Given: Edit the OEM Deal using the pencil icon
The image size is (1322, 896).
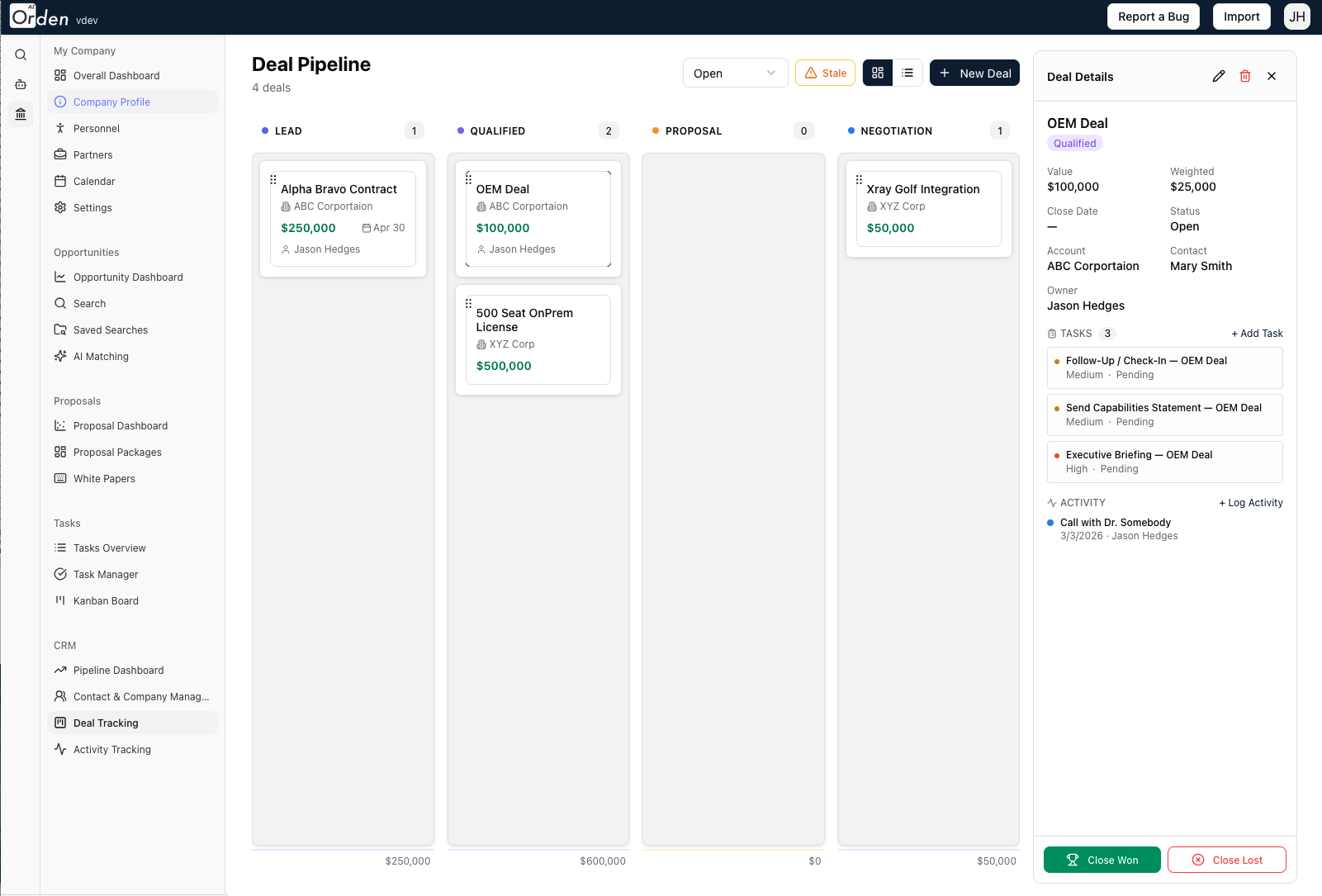Looking at the screenshot, I should coord(1219,76).
